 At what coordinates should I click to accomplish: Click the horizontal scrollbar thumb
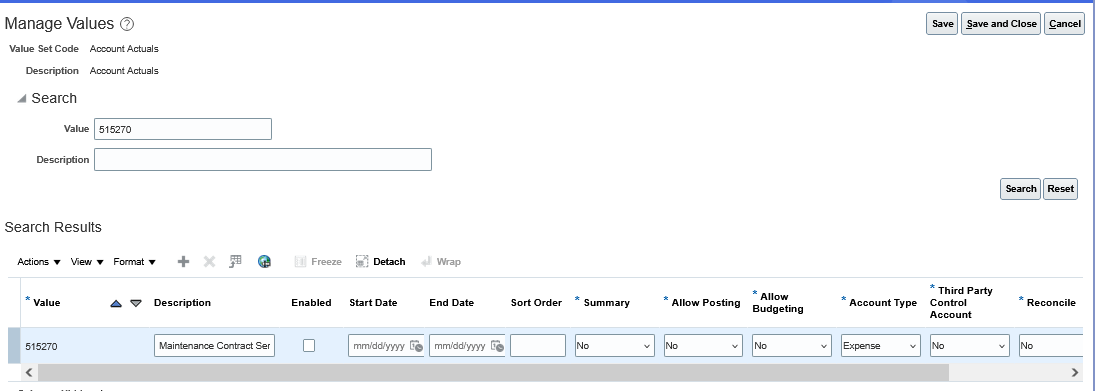[x=493, y=372]
